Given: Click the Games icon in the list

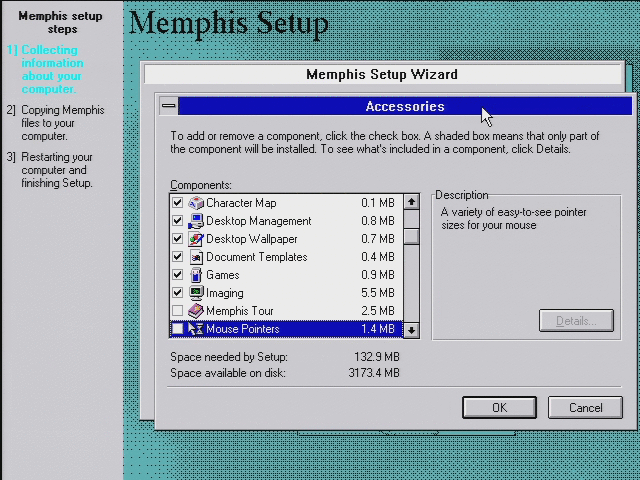Looking at the screenshot, I should point(196,275).
